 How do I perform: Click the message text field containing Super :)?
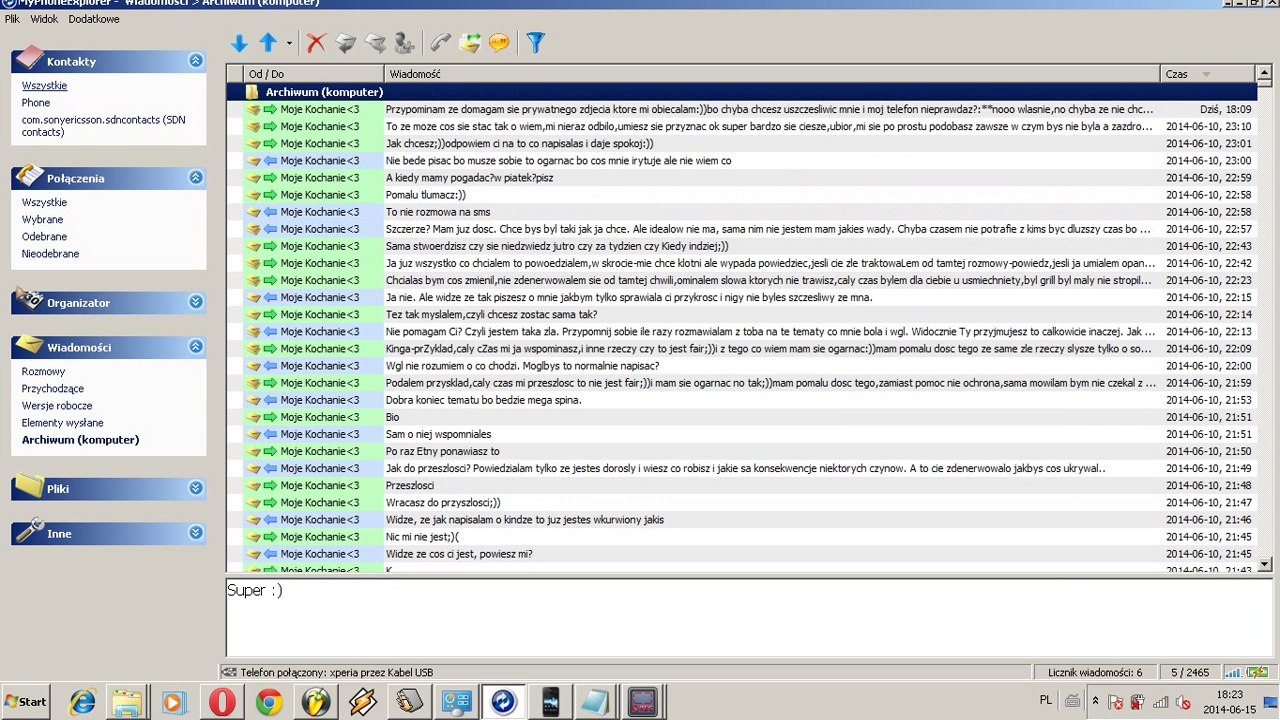(x=741, y=617)
